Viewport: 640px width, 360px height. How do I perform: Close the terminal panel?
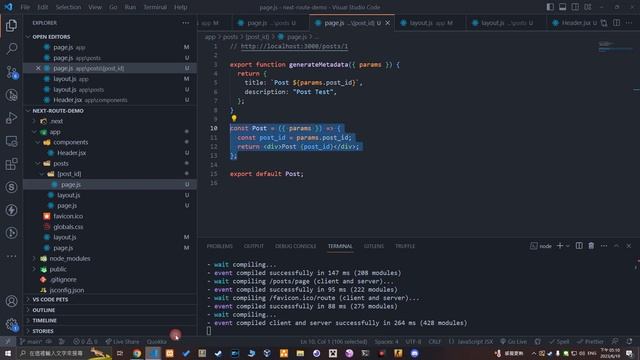[629, 246]
